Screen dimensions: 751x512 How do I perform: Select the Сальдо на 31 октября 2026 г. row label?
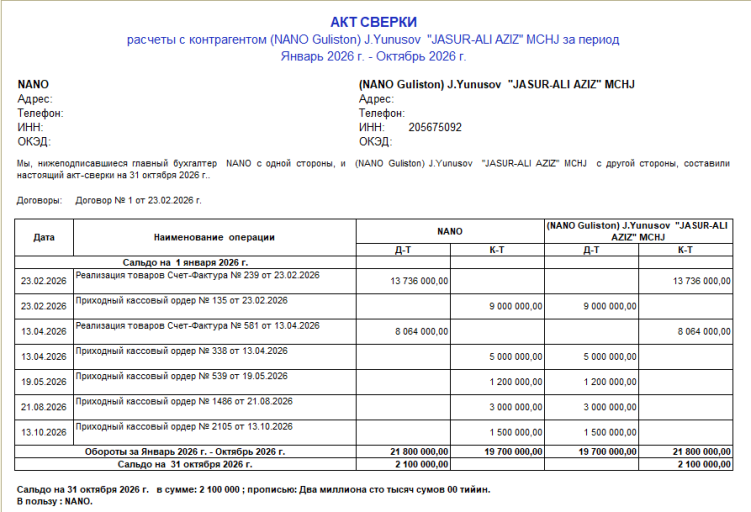tap(185, 464)
